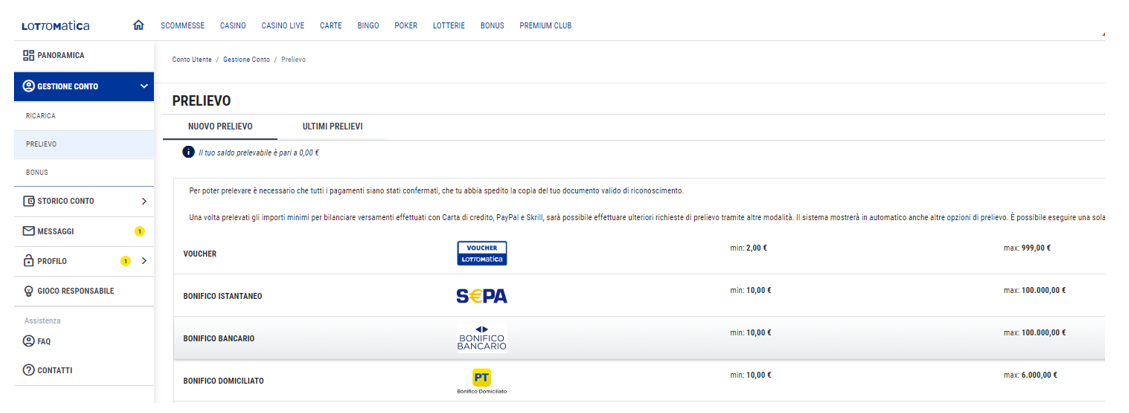Expand the Profilo submenu arrow
1129x413 pixels.
point(144,261)
